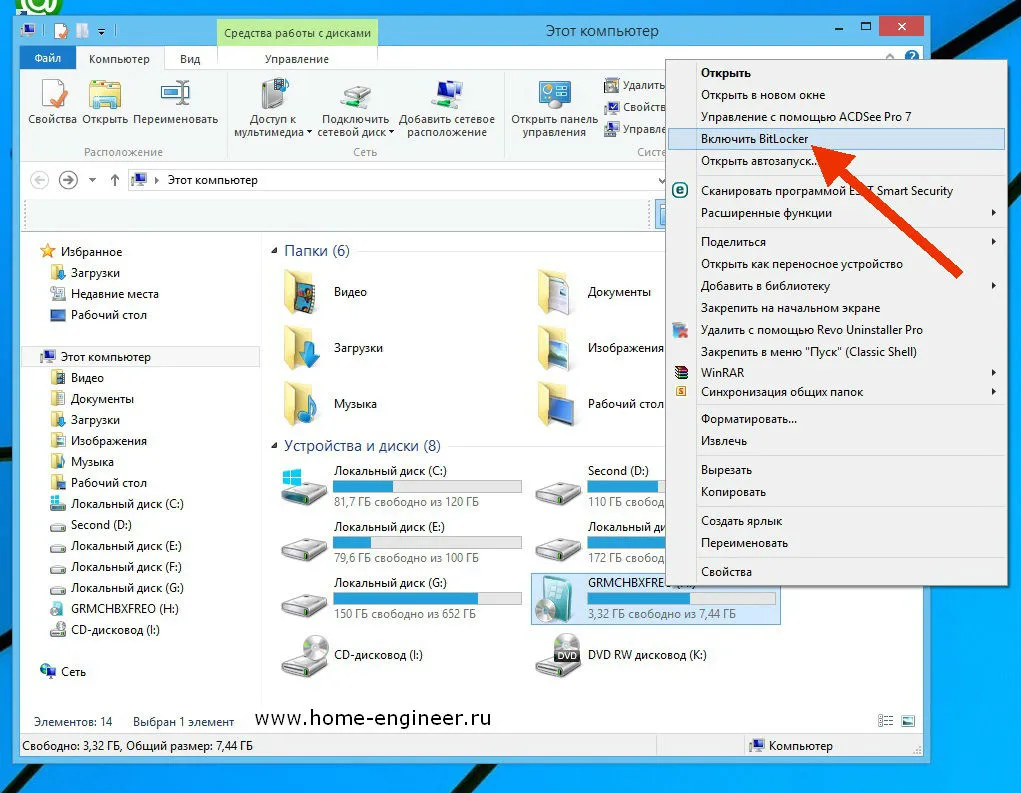
Task: Select DVD RW дисковод (K:) icon
Action: pos(558,656)
